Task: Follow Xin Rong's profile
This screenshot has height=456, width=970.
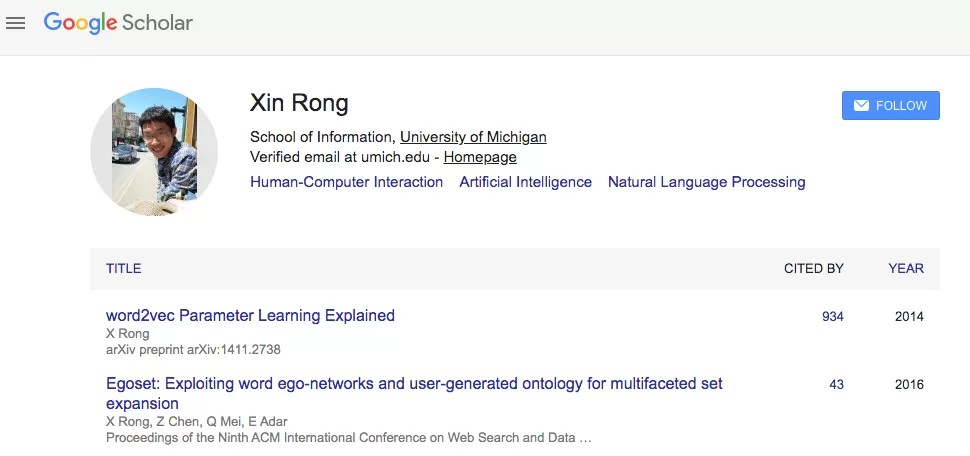Action: tap(890, 106)
